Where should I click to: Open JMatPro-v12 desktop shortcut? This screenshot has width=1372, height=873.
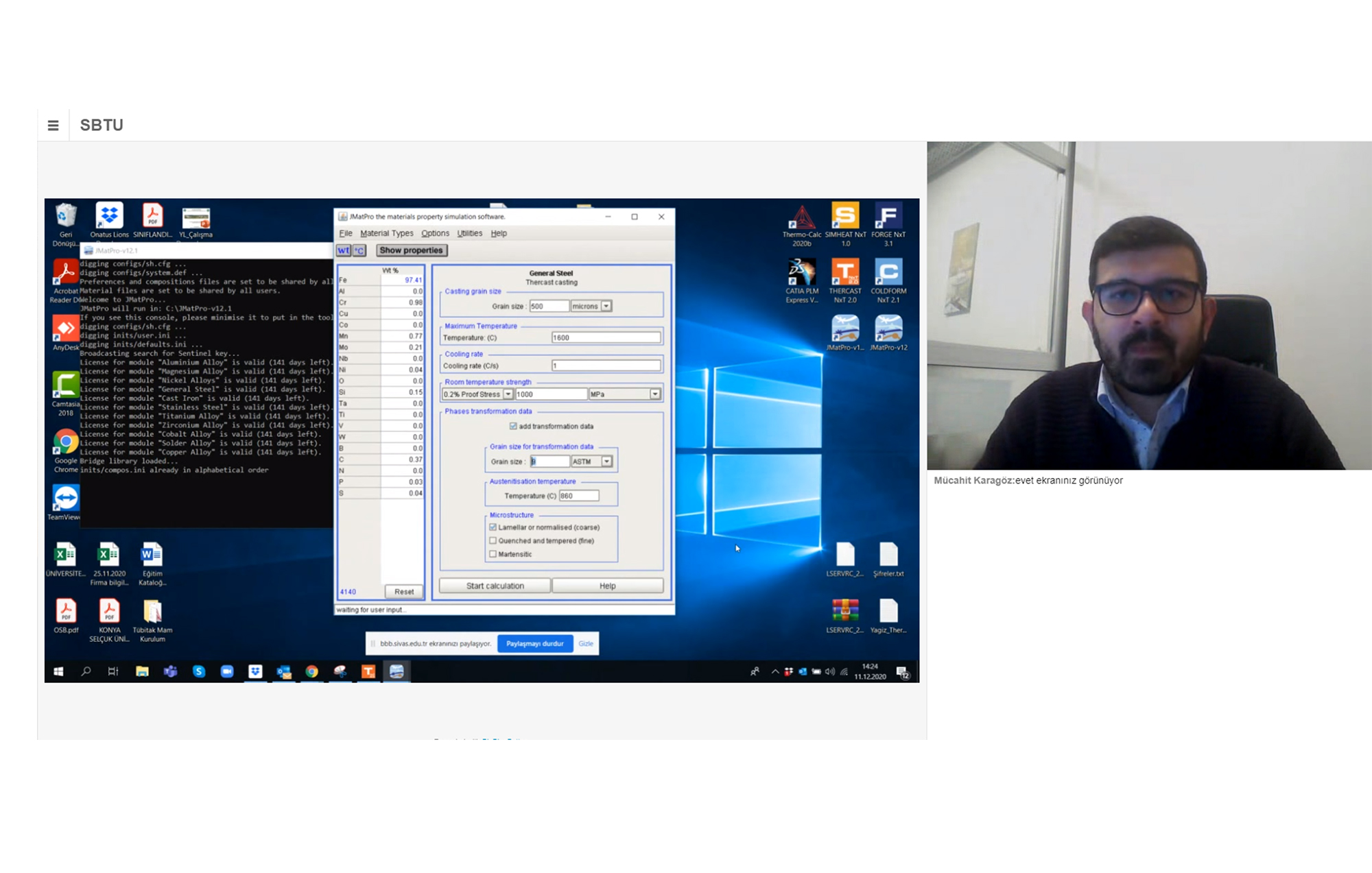point(888,333)
